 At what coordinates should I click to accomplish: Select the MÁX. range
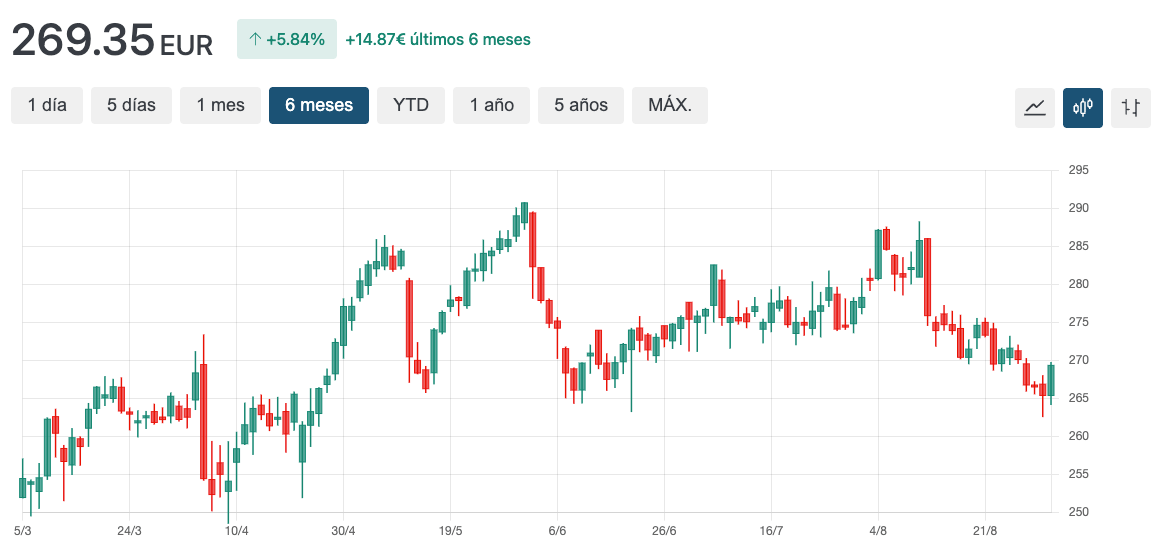(670, 105)
